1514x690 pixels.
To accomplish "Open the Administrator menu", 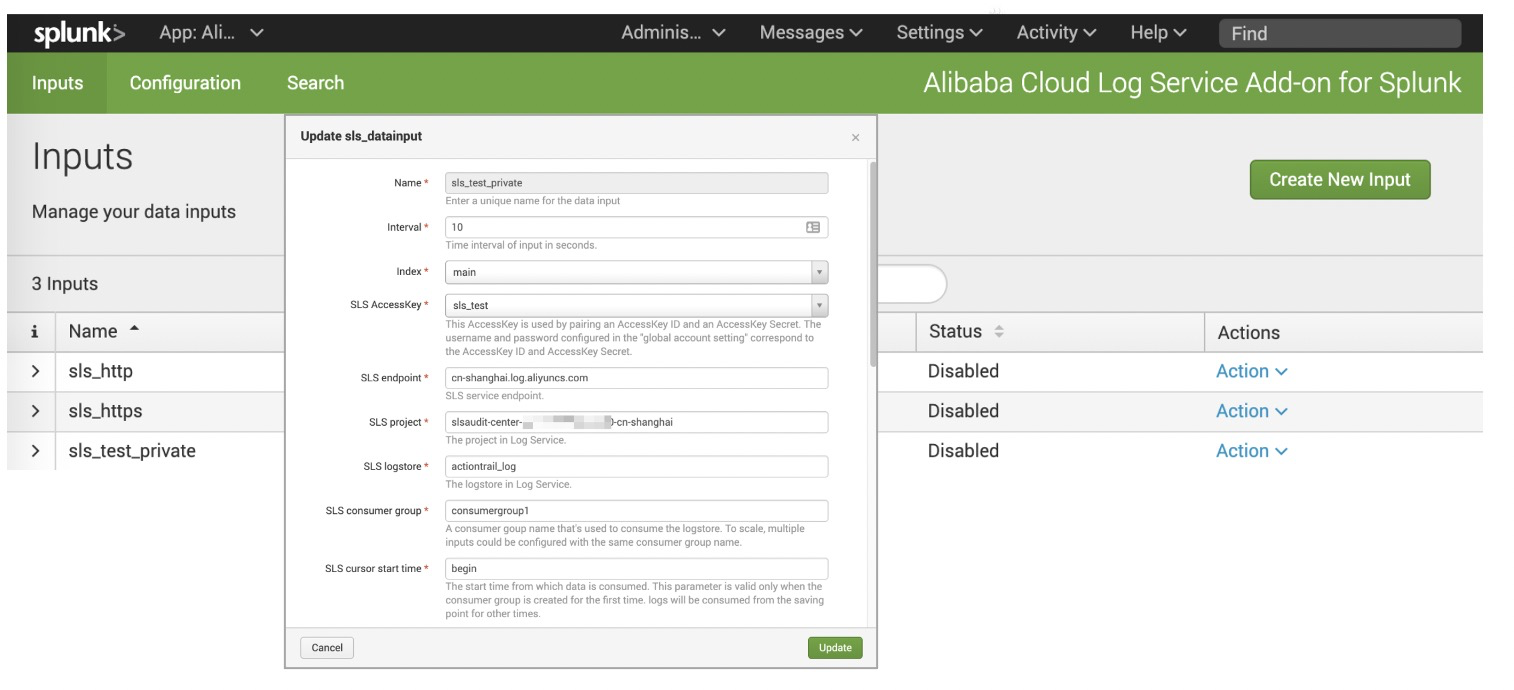I will pyautogui.click(x=673, y=33).
